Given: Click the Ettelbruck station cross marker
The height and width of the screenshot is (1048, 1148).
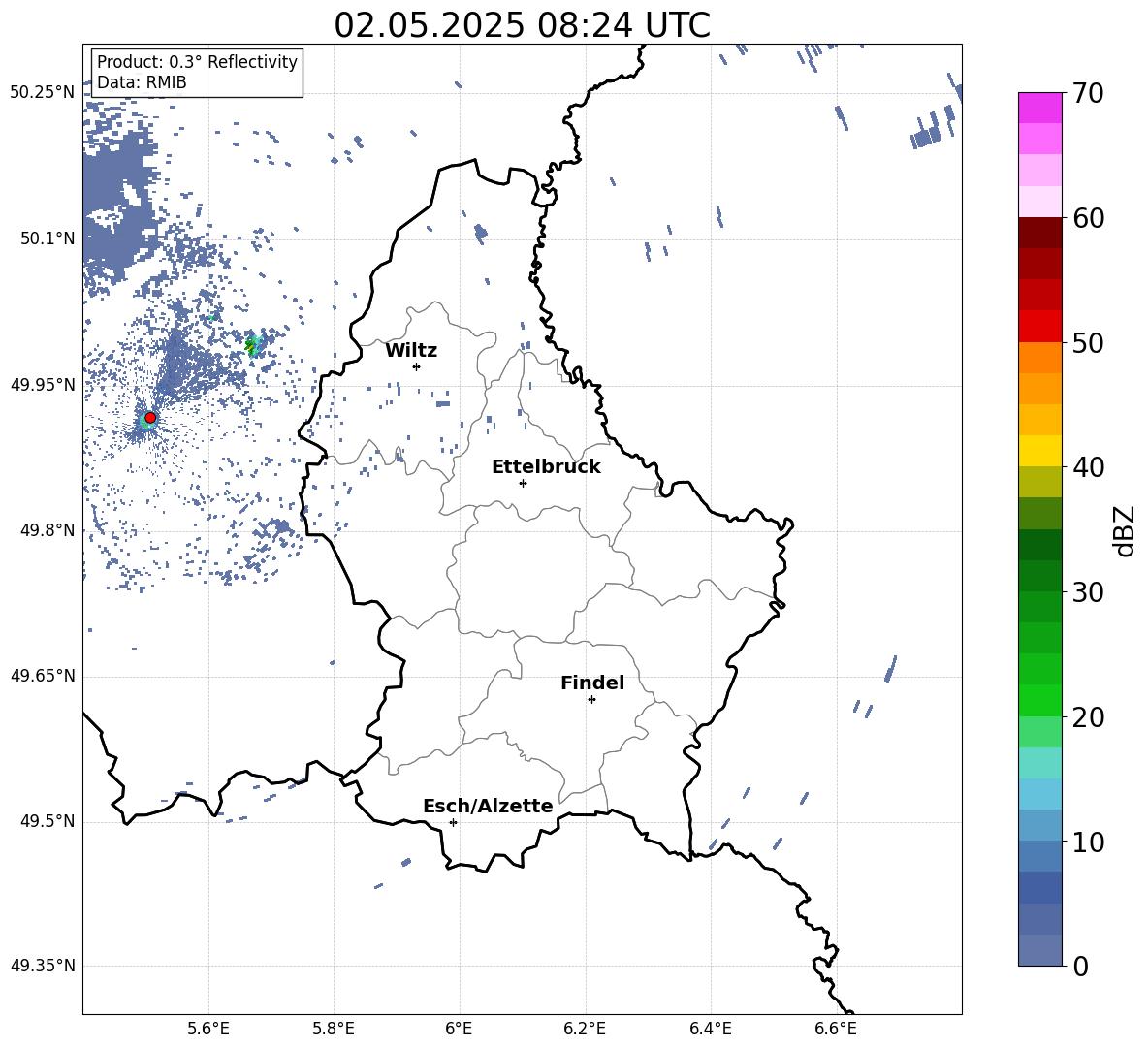Looking at the screenshot, I should [x=523, y=483].
